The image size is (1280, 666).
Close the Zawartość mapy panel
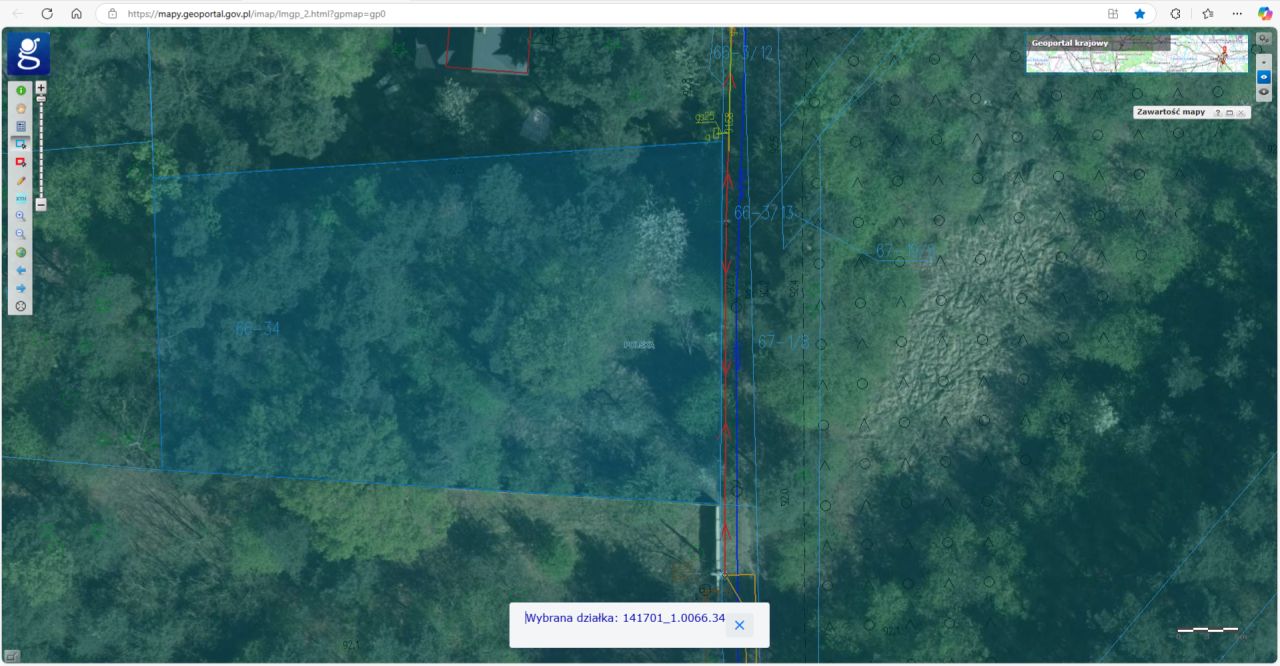(x=1241, y=113)
